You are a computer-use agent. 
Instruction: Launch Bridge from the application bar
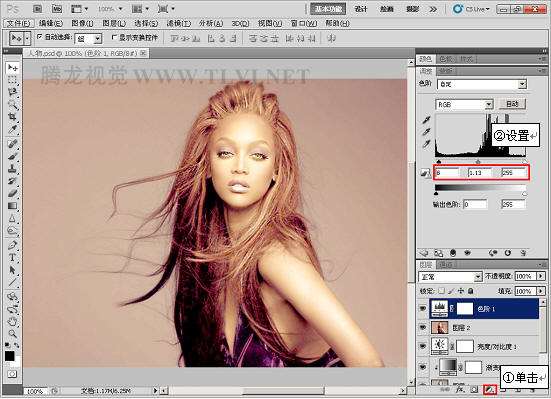click(x=37, y=9)
